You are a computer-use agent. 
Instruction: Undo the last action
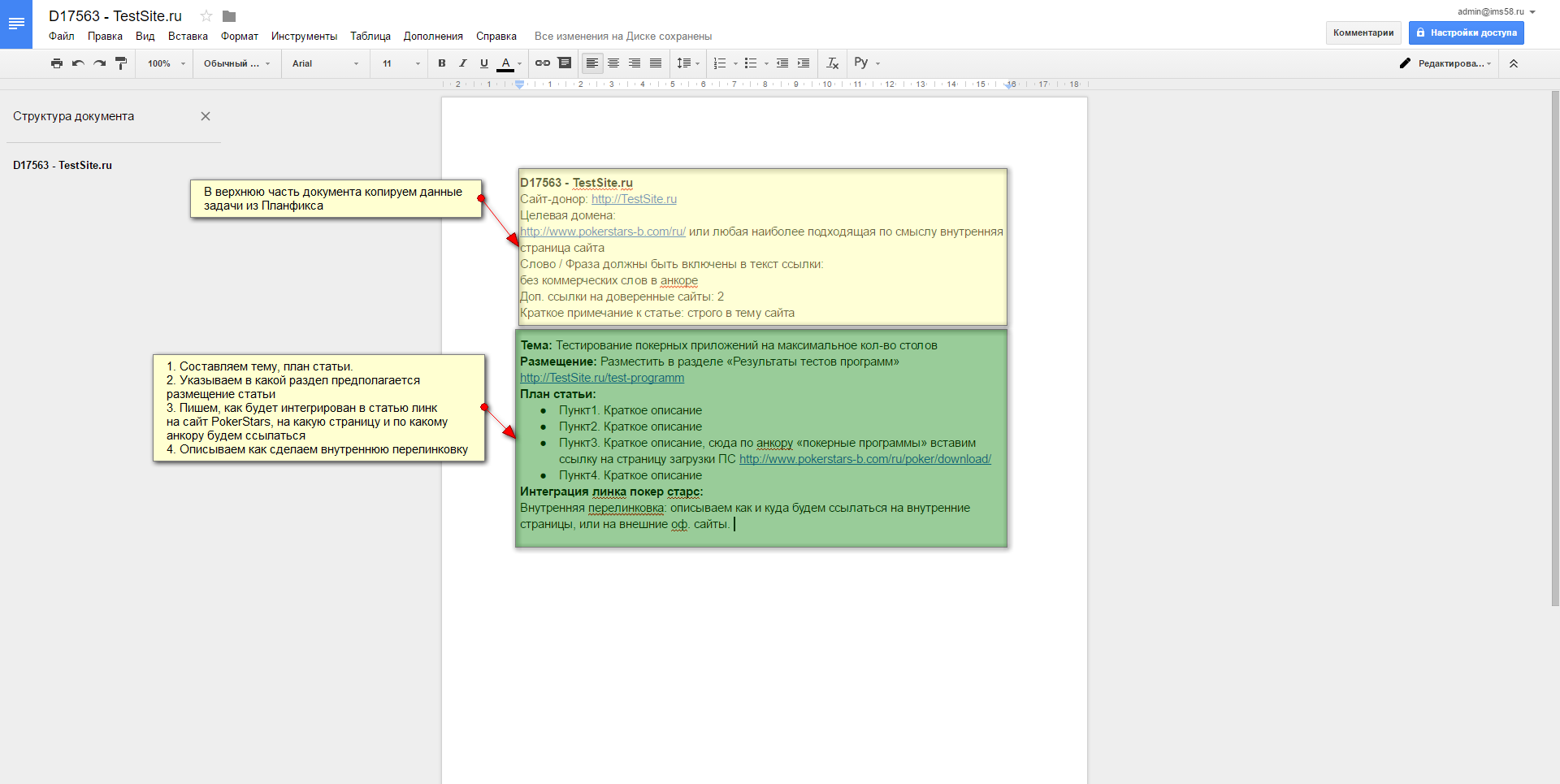78,63
